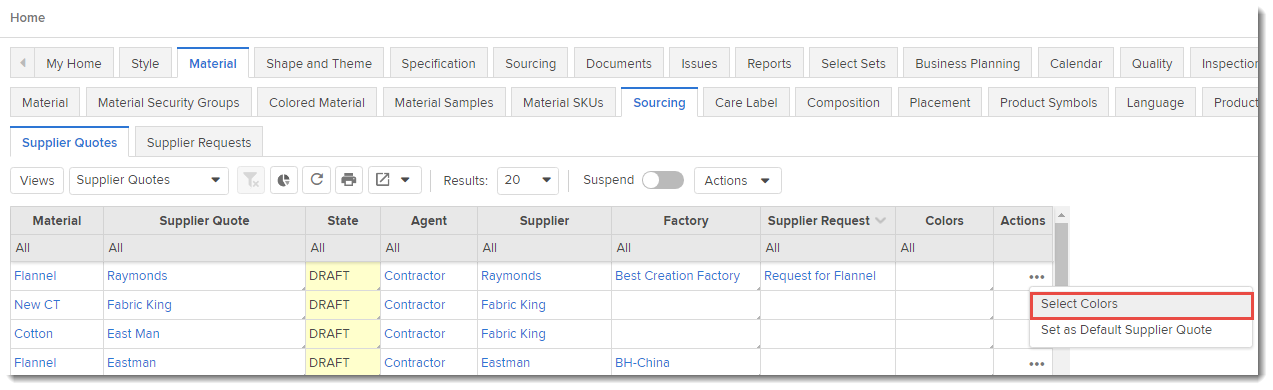Click the Views button
The height and width of the screenshot is (390, 1273).
pos(38,181)
